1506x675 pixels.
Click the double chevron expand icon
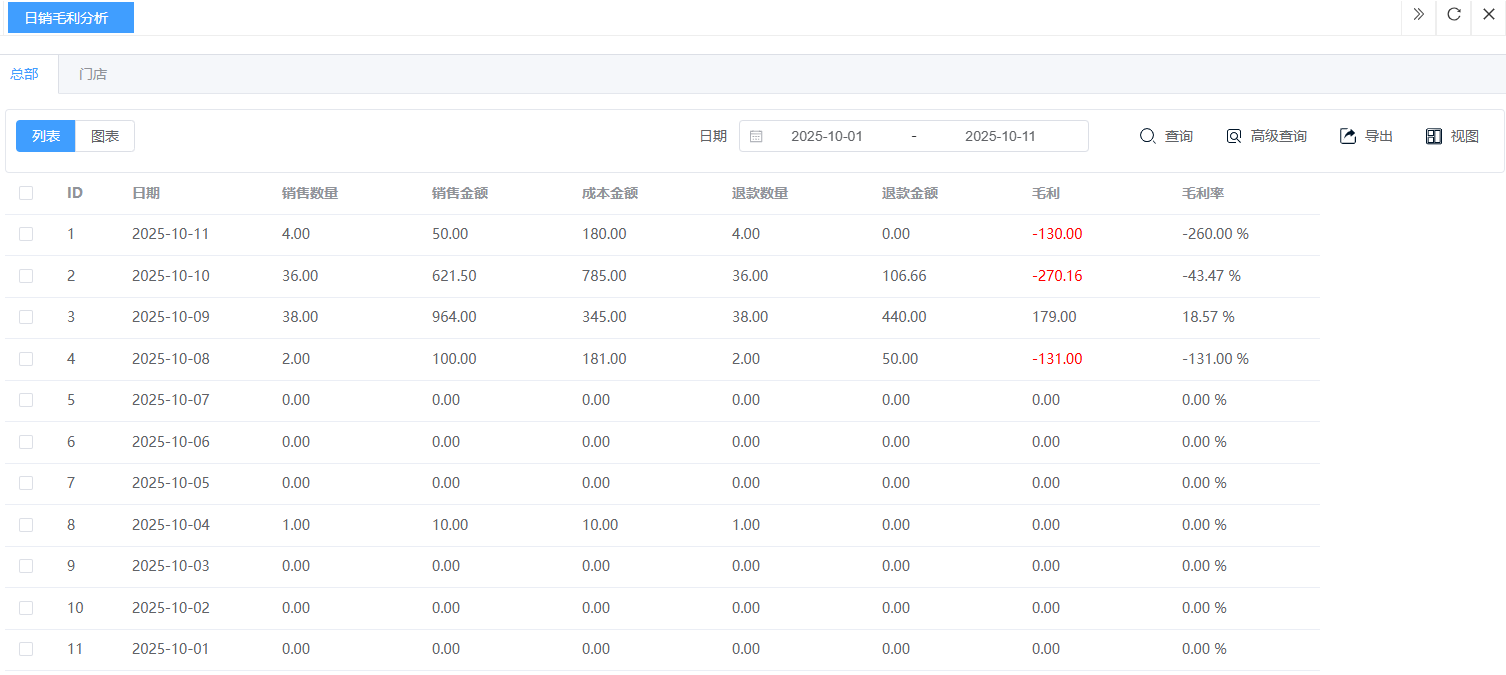click(1418, 14)
